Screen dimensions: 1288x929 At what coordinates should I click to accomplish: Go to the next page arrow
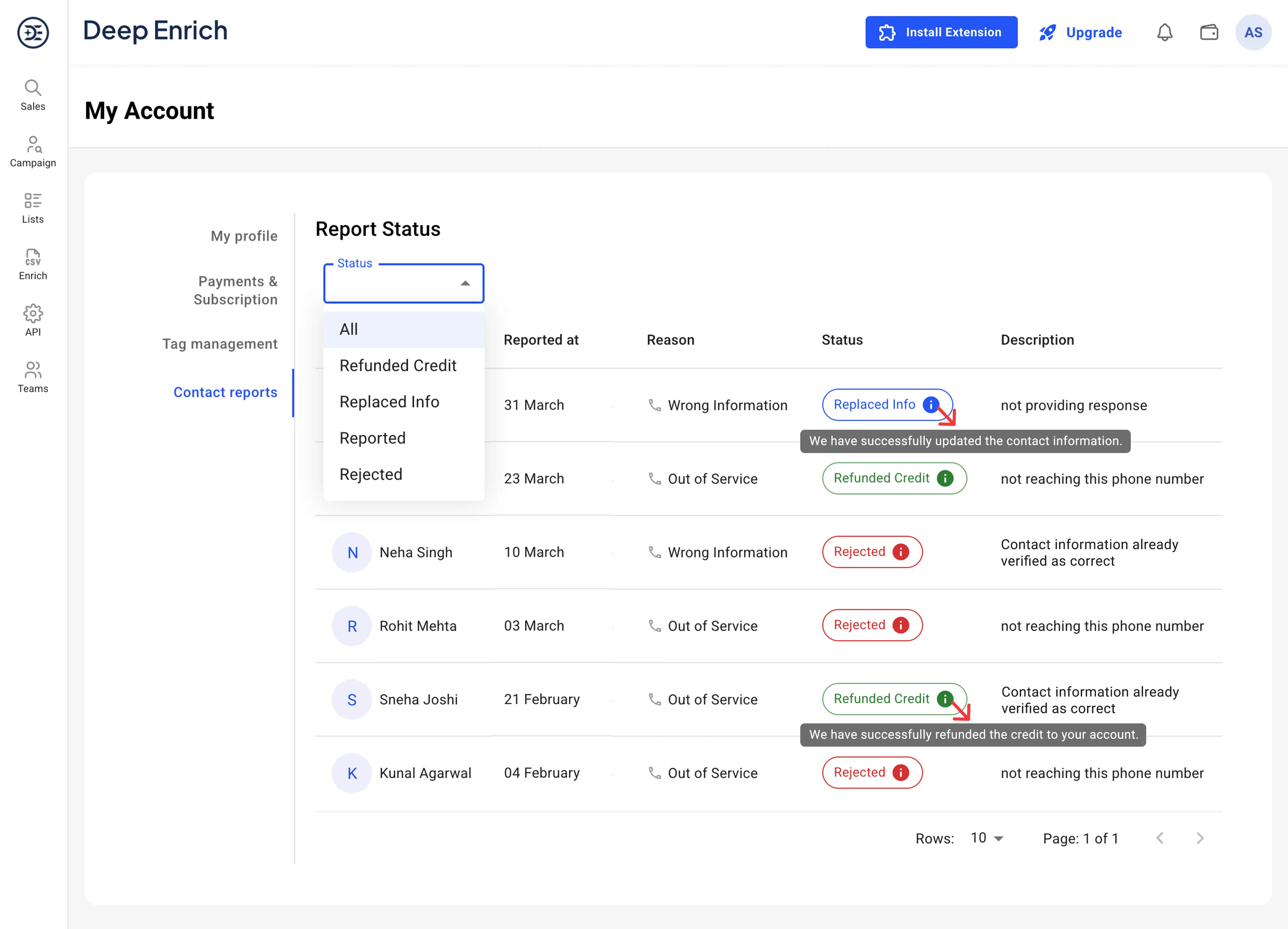point(1200,838)
